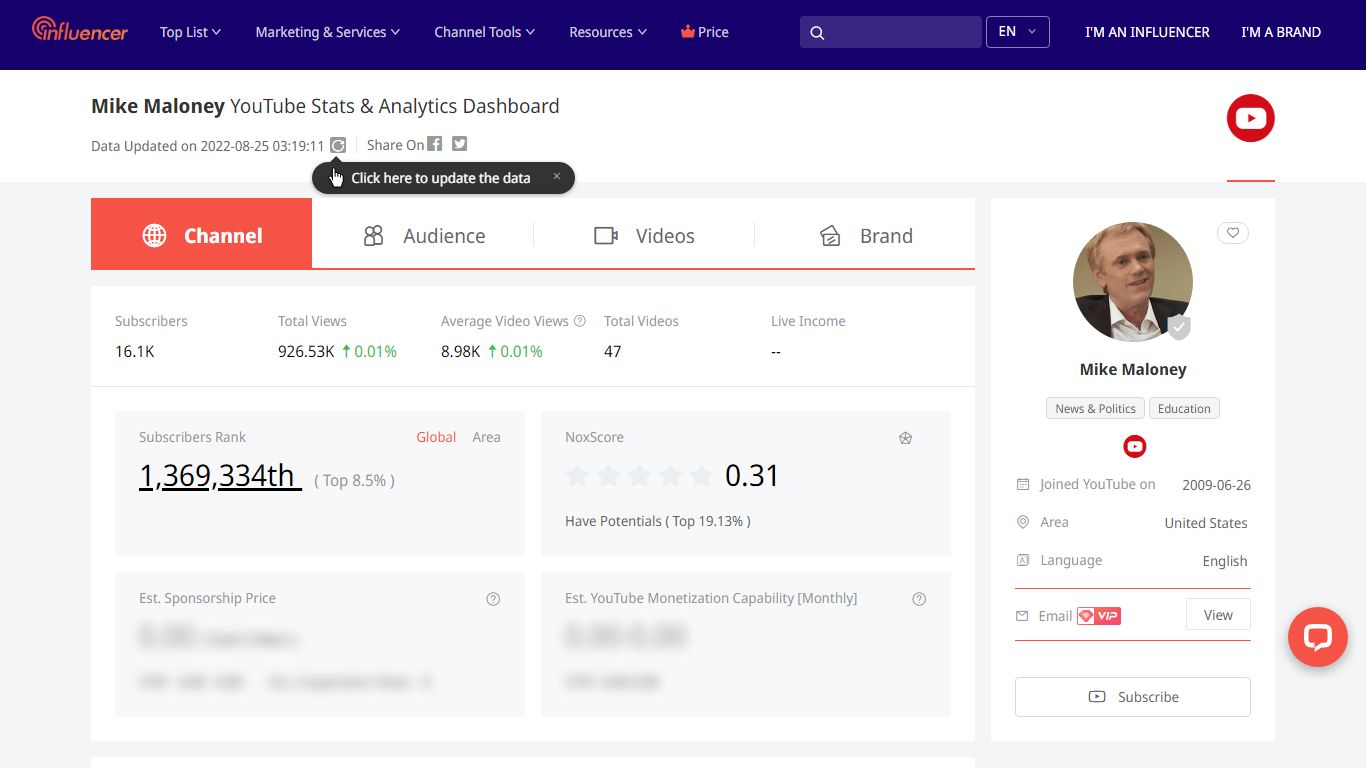Open the EN language selector
Image resolution: width=1366 pixels, height=768 pixels.
(x=1018, y=32)
